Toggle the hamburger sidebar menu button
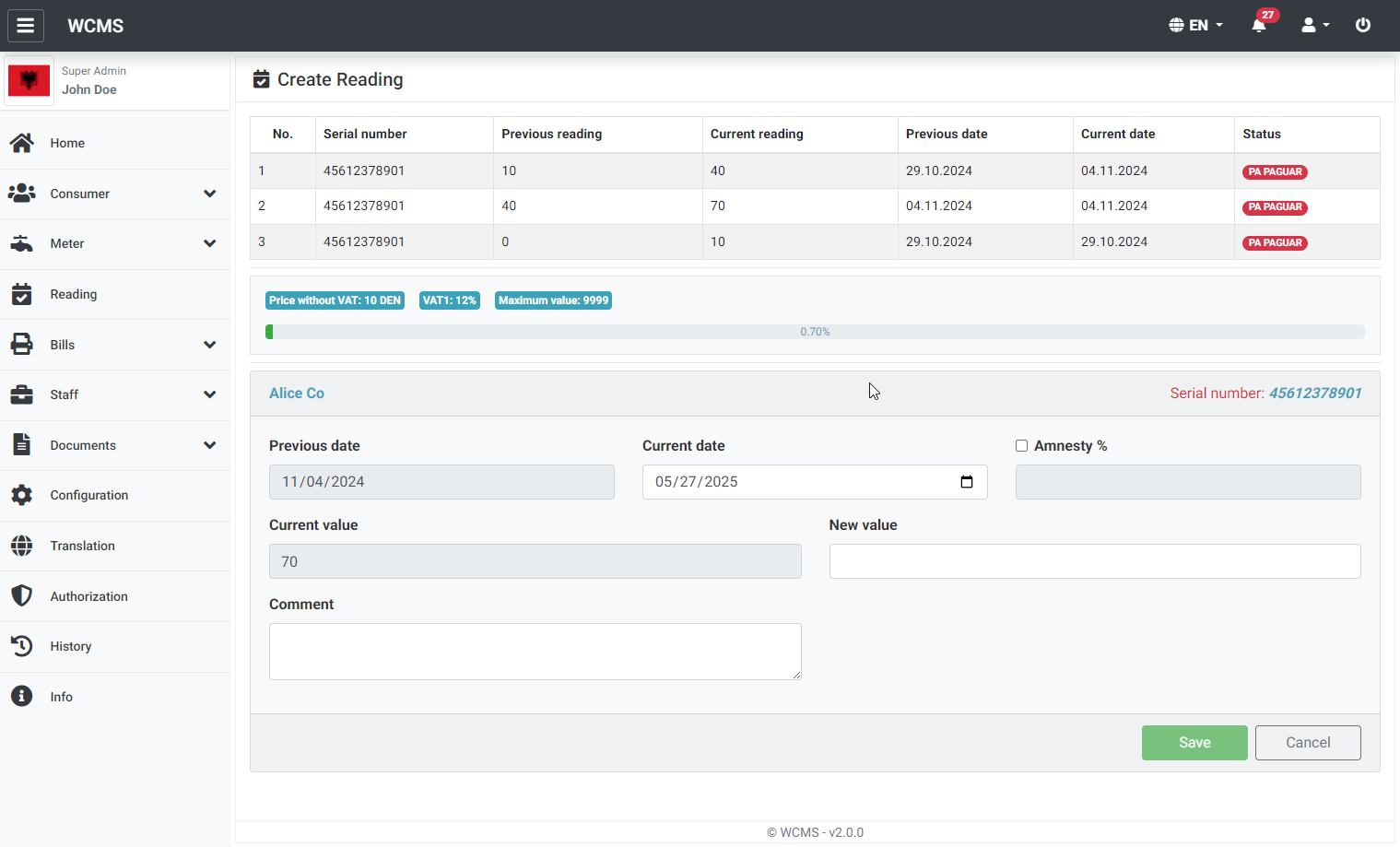This screenshot has width=1400, height=847. pyautogui.click(x=26, y=26)
